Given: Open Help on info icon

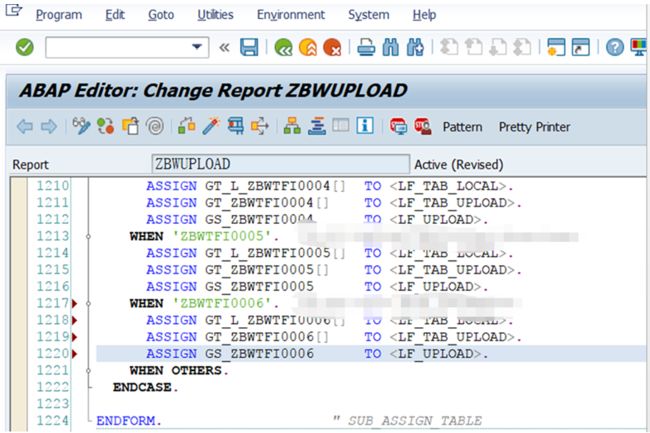Looking at the screenshot, I should (x=365, y=125).
